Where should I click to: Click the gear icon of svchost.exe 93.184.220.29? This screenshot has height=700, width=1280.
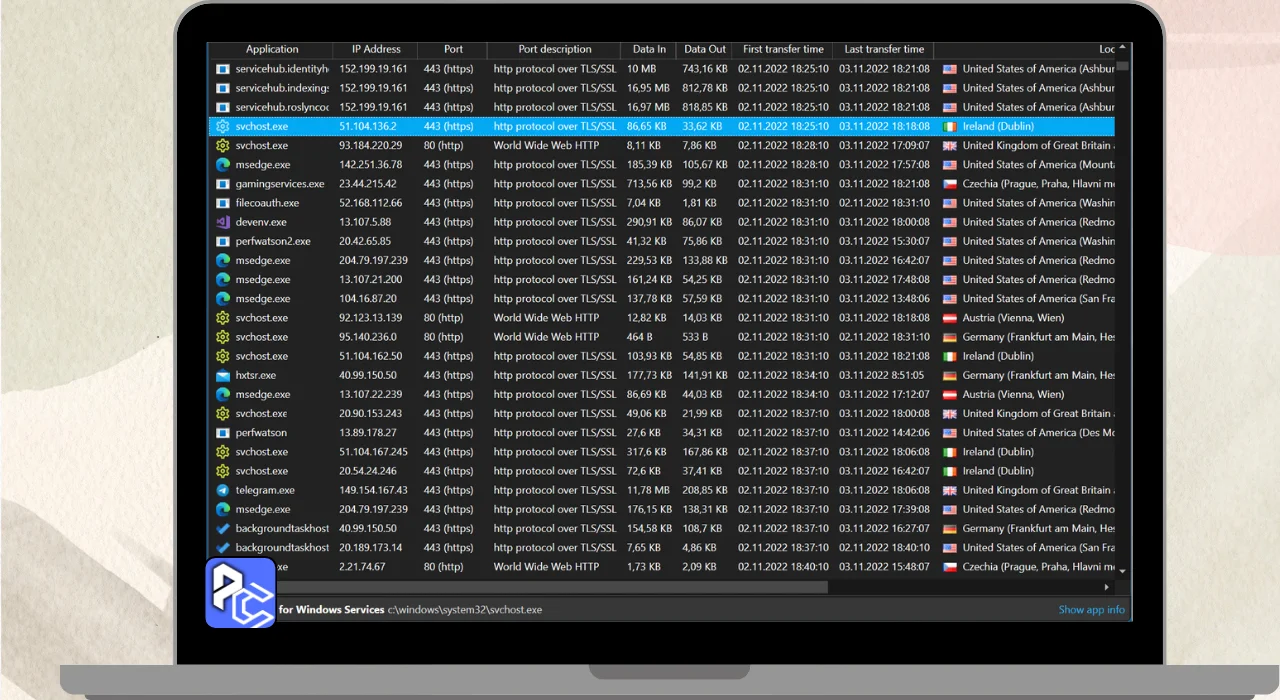pos(223,146)
